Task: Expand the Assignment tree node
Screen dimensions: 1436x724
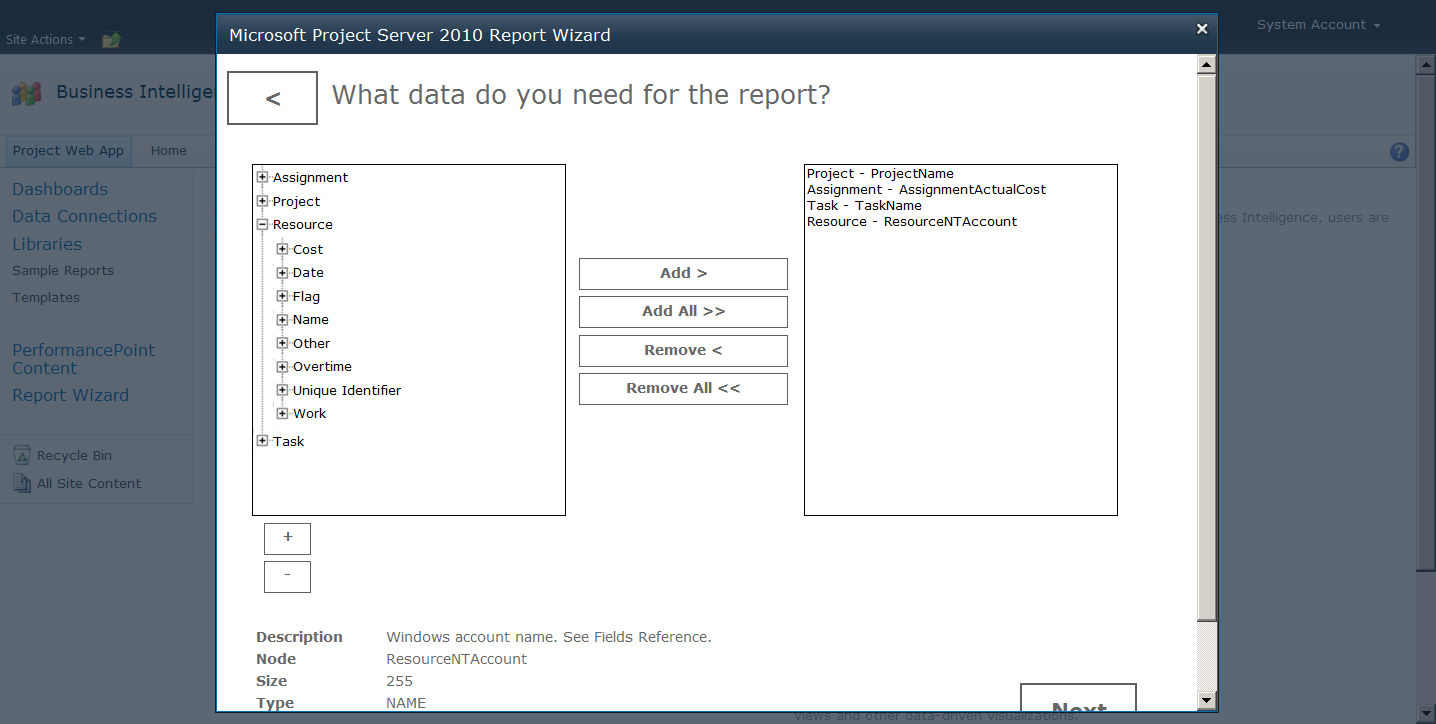Action: pos(263,177)
